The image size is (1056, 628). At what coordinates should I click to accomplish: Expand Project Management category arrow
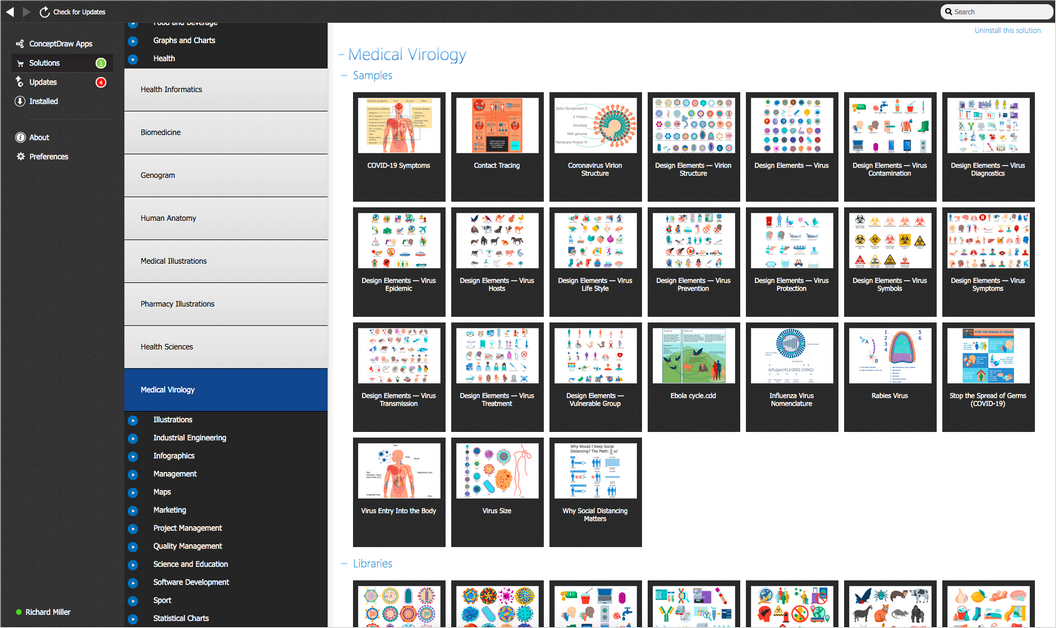tap(133, 529)
